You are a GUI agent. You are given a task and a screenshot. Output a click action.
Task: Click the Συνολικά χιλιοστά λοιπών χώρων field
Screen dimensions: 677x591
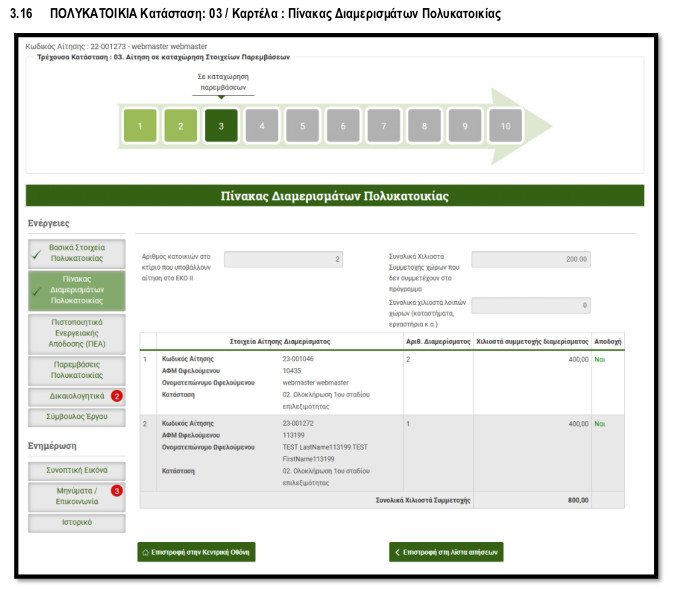tap(532, 305)
